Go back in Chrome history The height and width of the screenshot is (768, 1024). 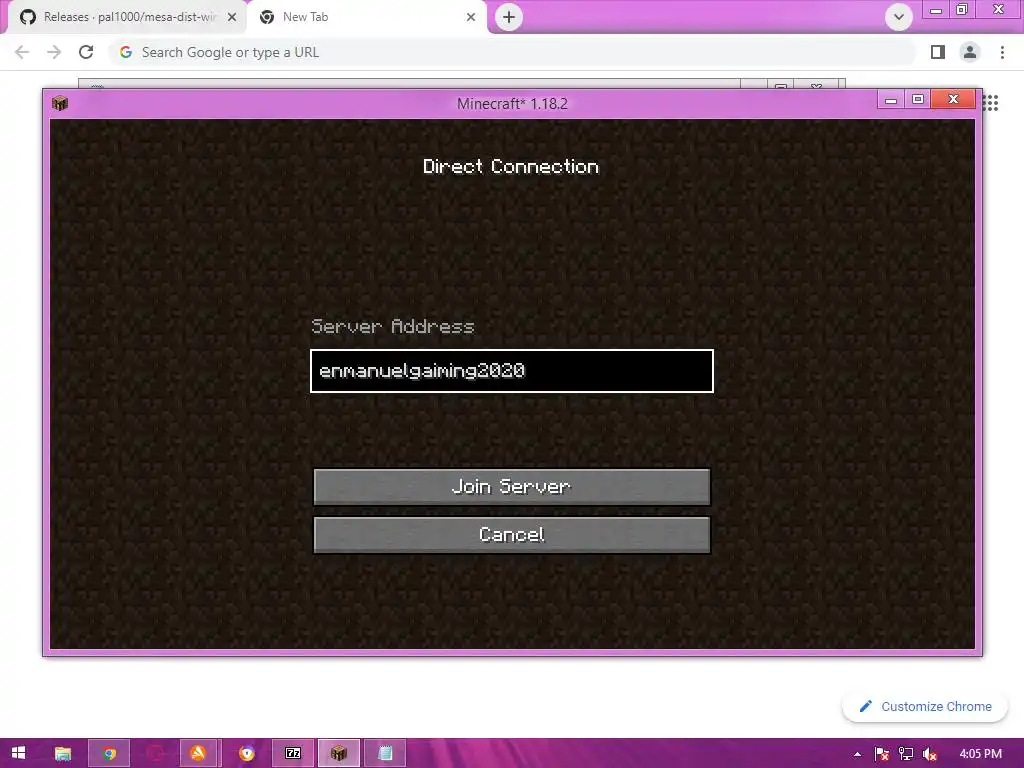coord(22,52)
